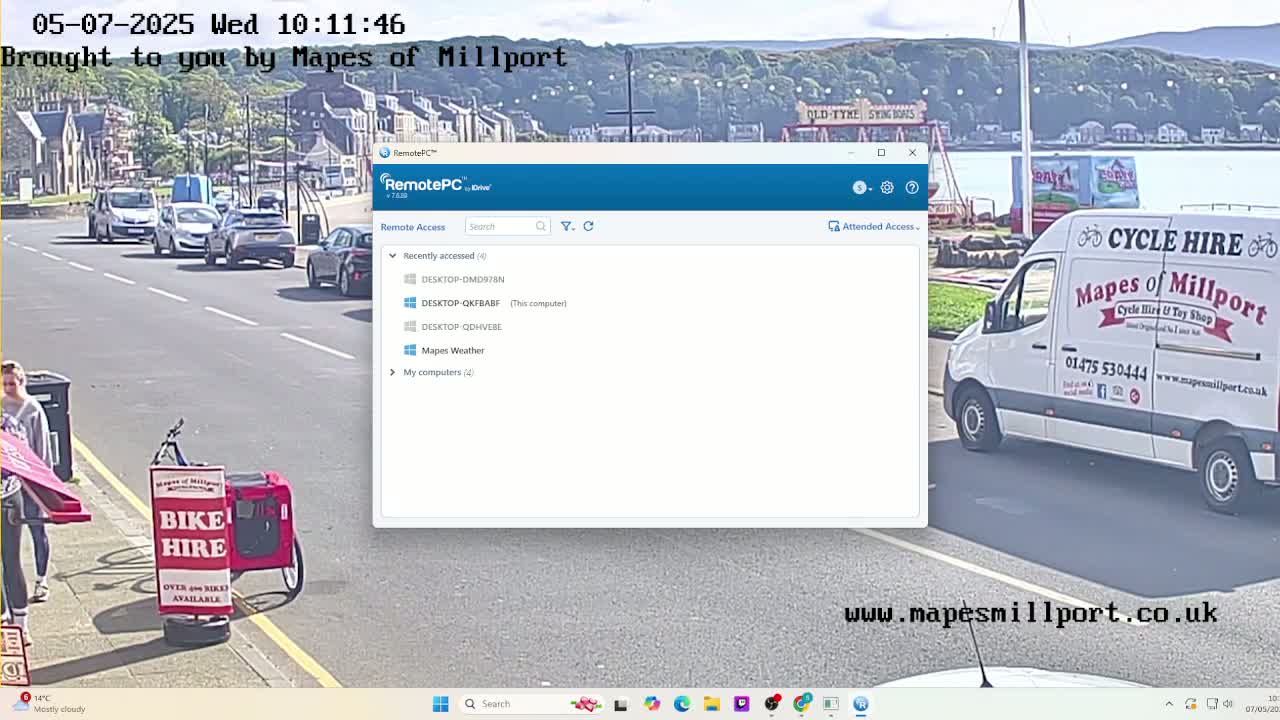Open the Windows Start menu
This screenshot has height=720, width=1280.
440,704
